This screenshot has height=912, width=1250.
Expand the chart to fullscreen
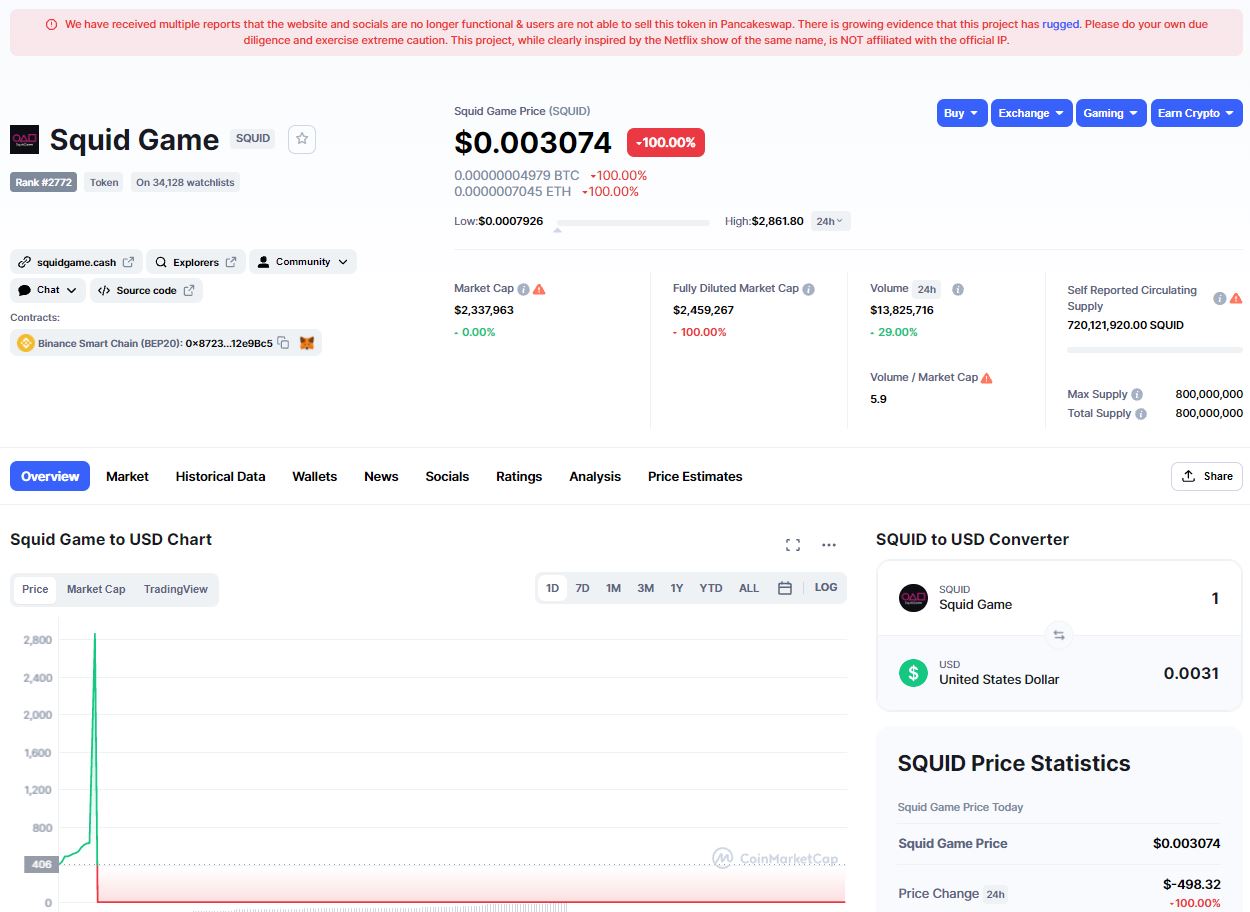792,544
